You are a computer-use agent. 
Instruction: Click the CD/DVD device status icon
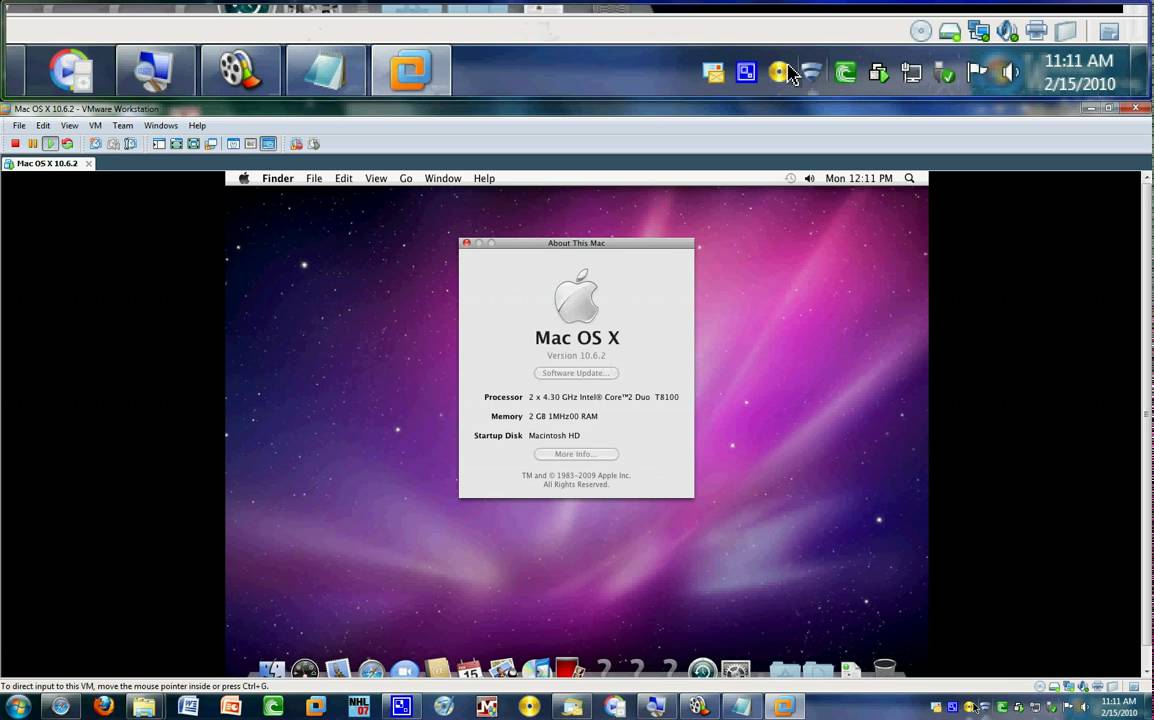click(x=1039, y=686)
